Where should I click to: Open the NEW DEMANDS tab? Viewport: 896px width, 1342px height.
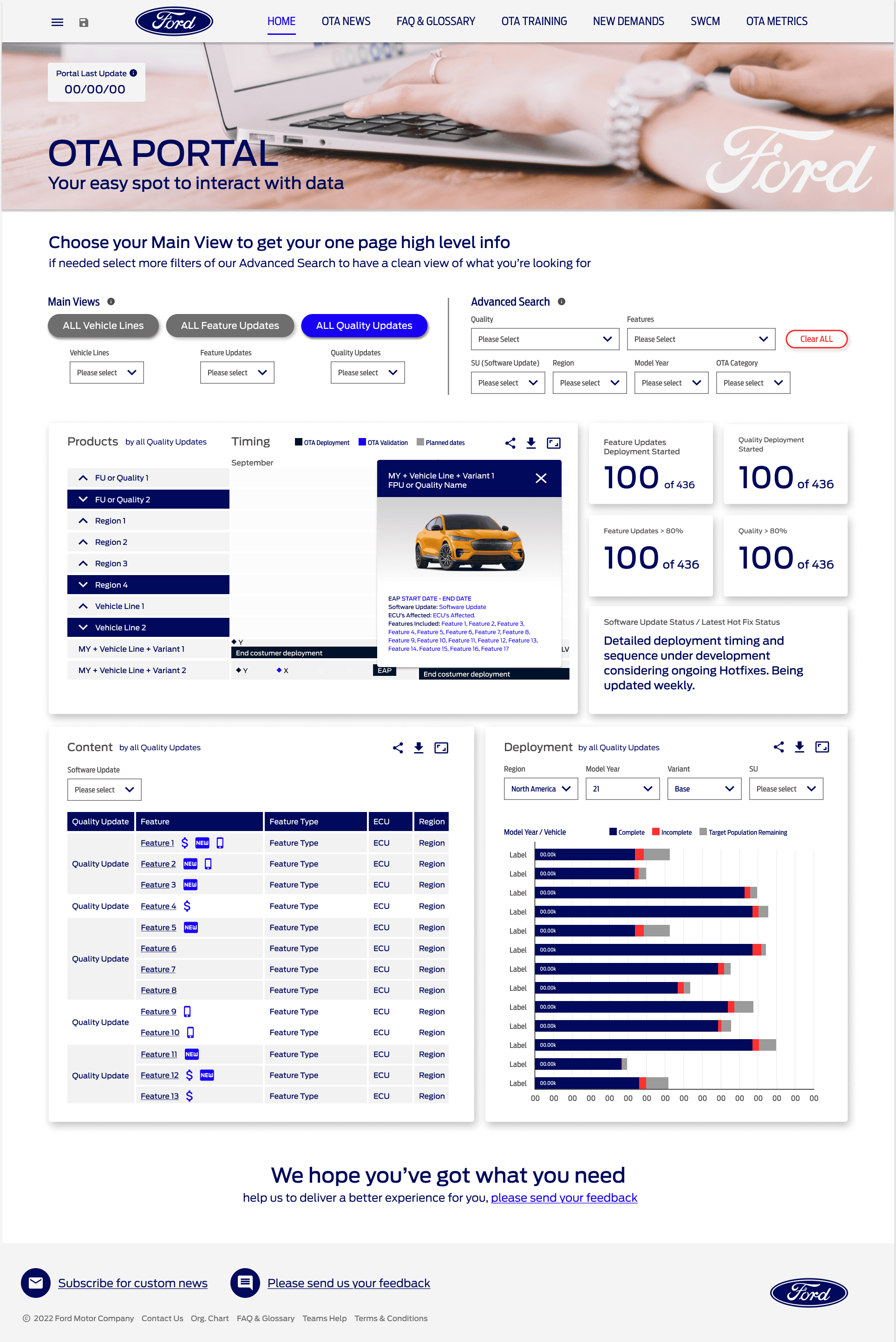[x=628, y=22]
